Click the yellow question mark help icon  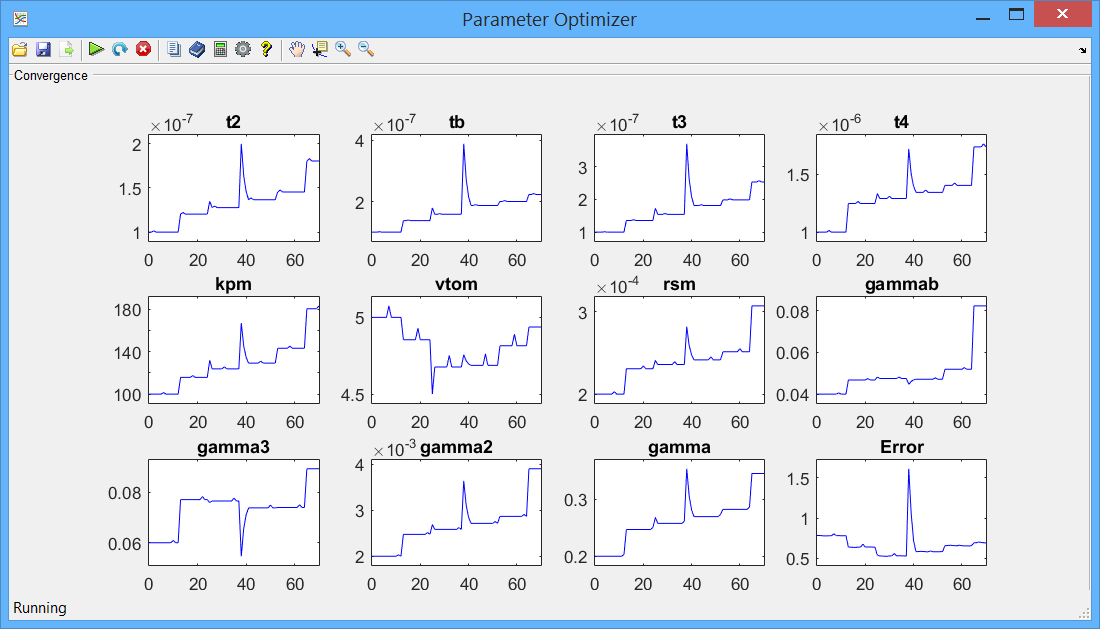266,49
